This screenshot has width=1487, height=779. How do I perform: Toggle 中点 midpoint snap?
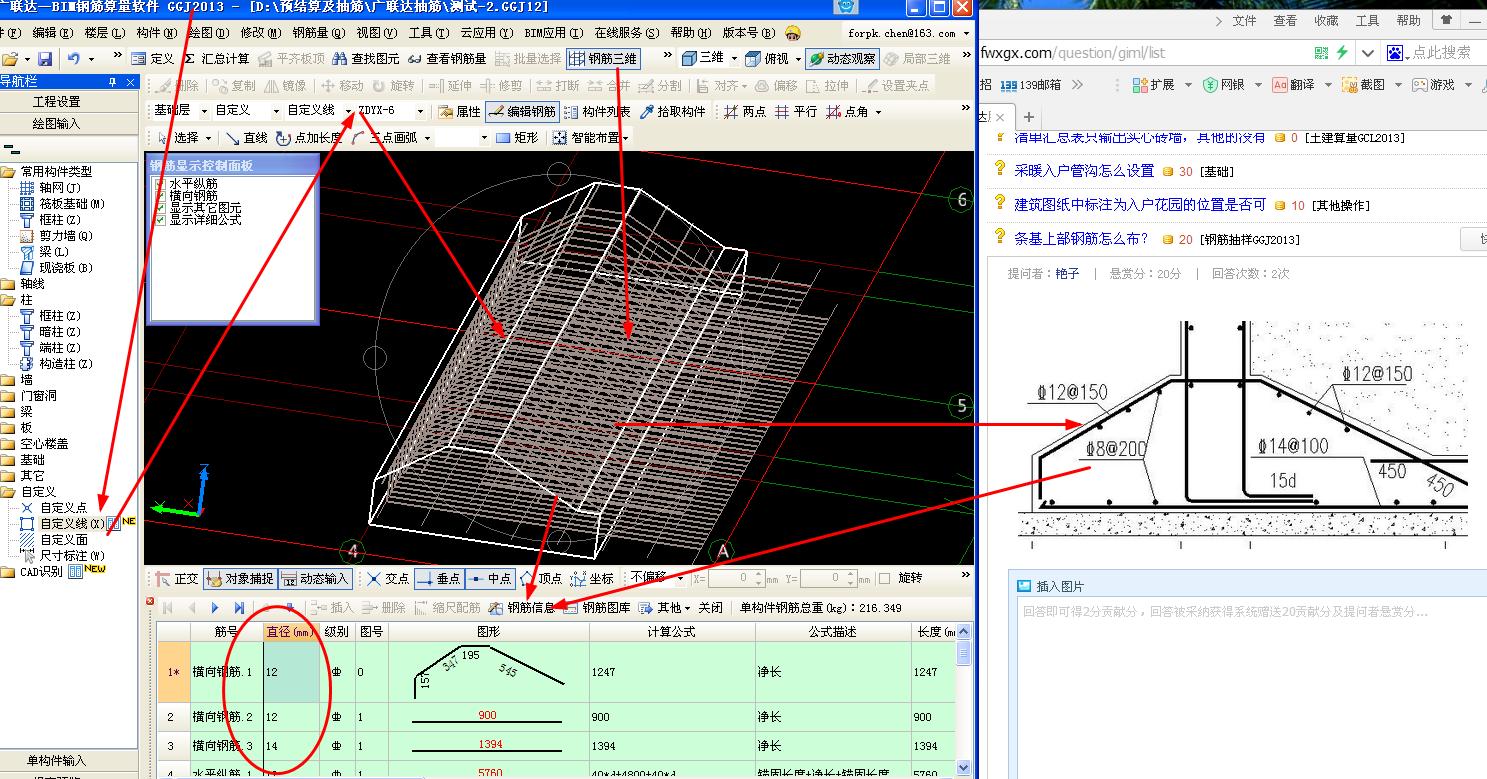pos(490,579)
